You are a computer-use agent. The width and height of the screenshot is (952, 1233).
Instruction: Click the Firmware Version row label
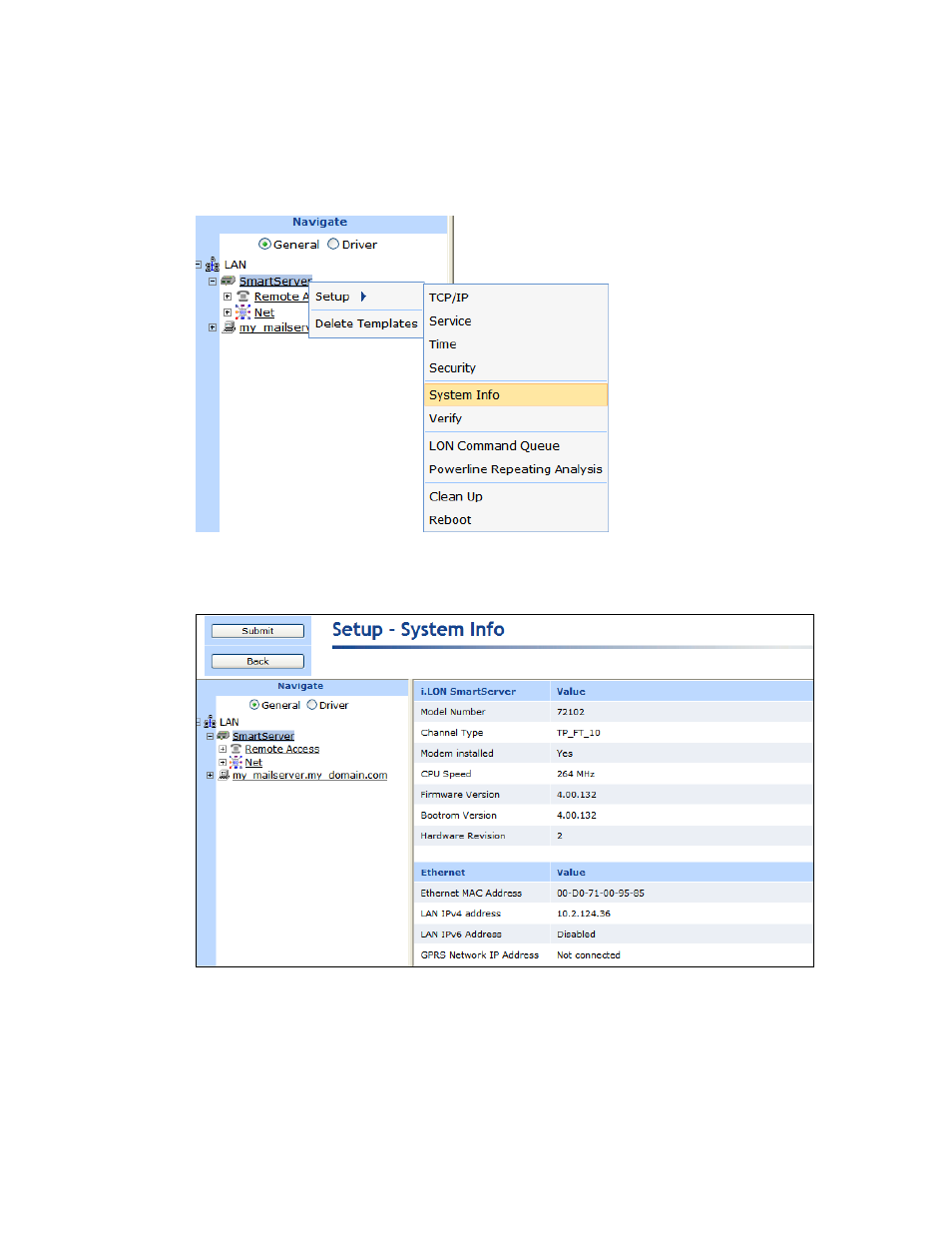460,795
